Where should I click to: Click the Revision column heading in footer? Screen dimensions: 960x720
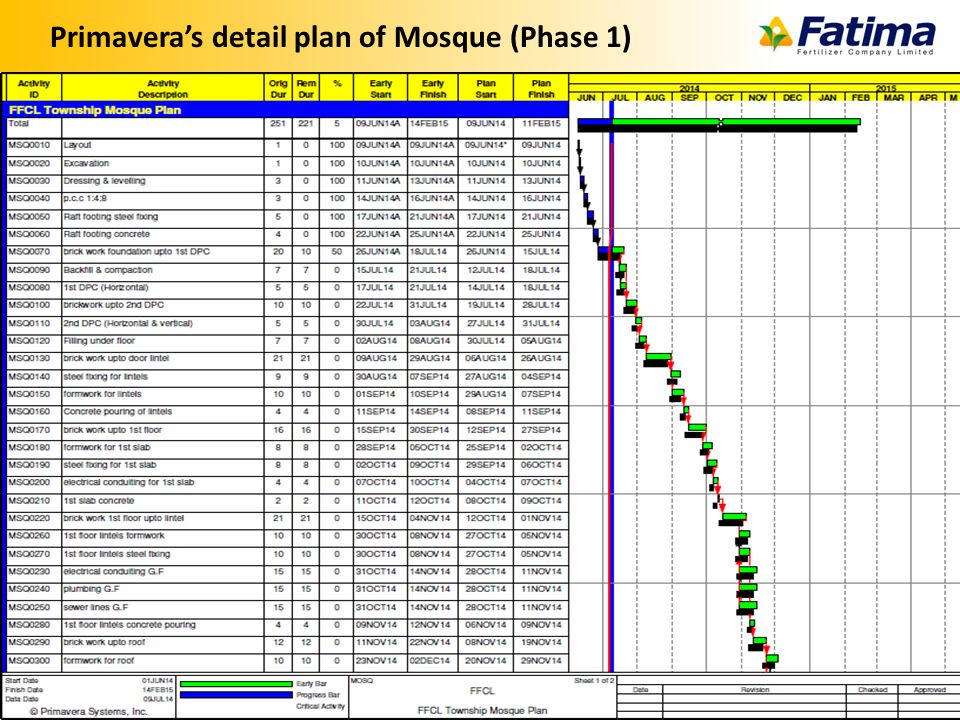click(x=755, y=689)
